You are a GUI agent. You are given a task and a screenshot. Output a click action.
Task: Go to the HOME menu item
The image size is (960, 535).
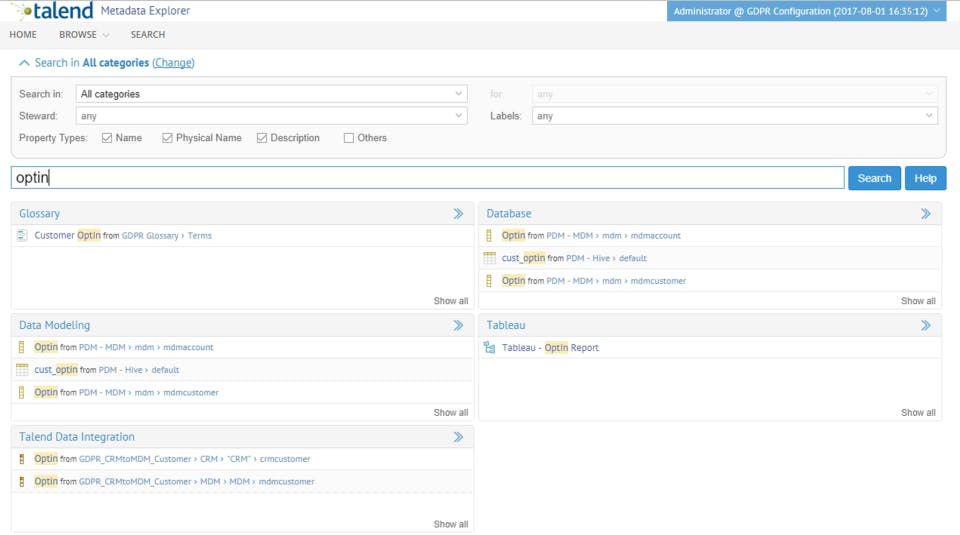pos(23,35)
